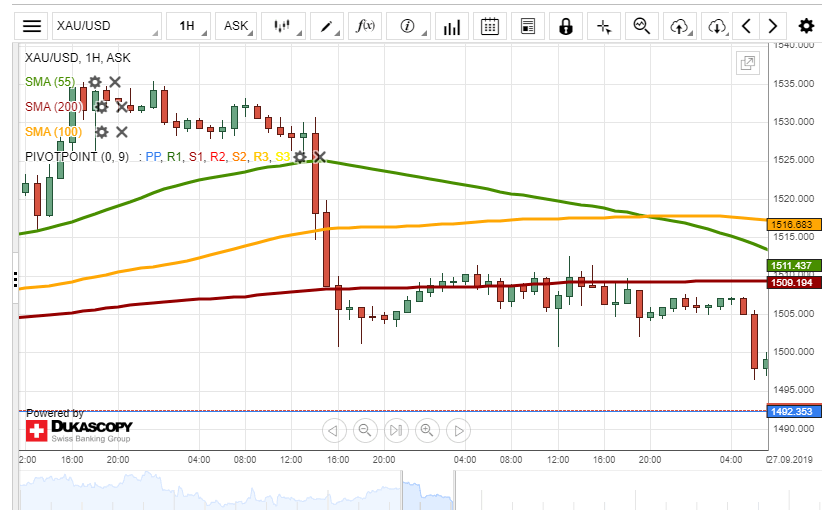Change the 1H timeframe dropdown
826x516 pixels.
click(189, 26)
